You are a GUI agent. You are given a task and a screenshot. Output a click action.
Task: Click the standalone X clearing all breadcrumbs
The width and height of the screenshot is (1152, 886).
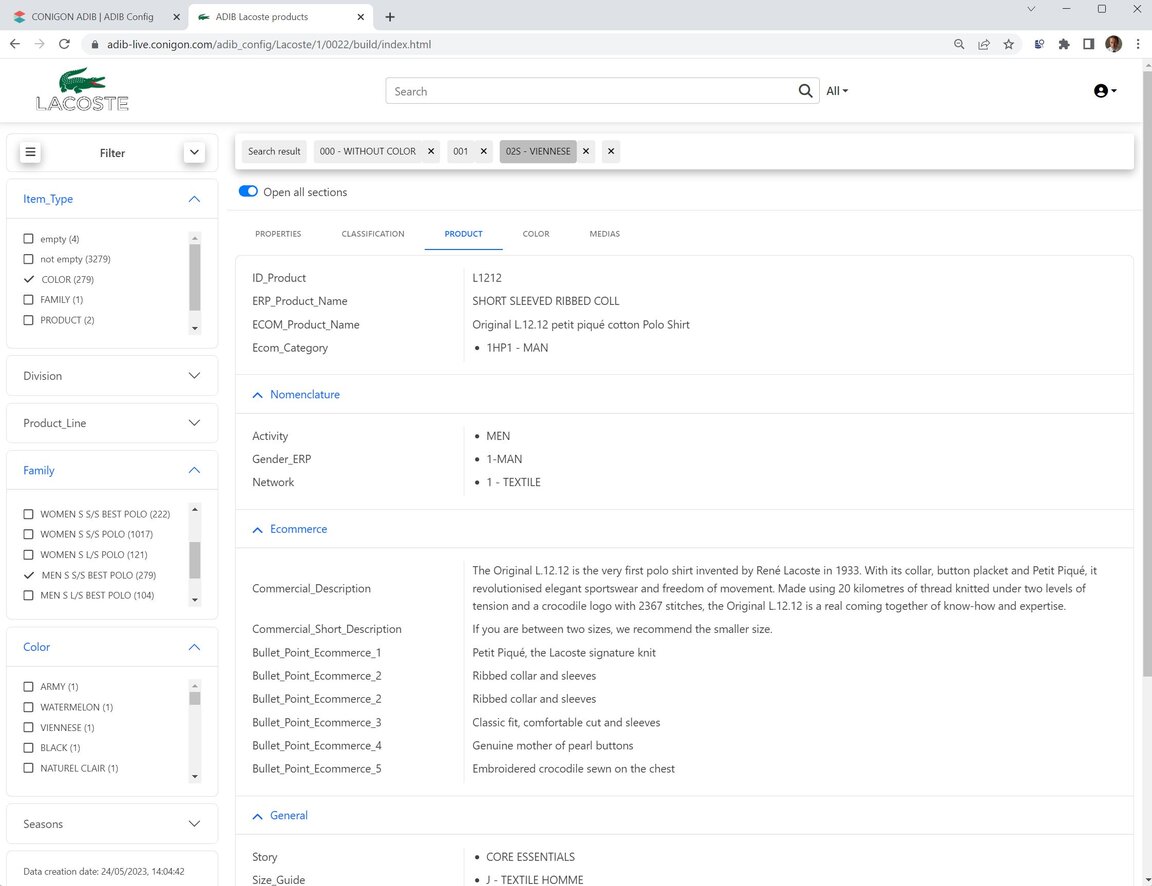point(611,151)
